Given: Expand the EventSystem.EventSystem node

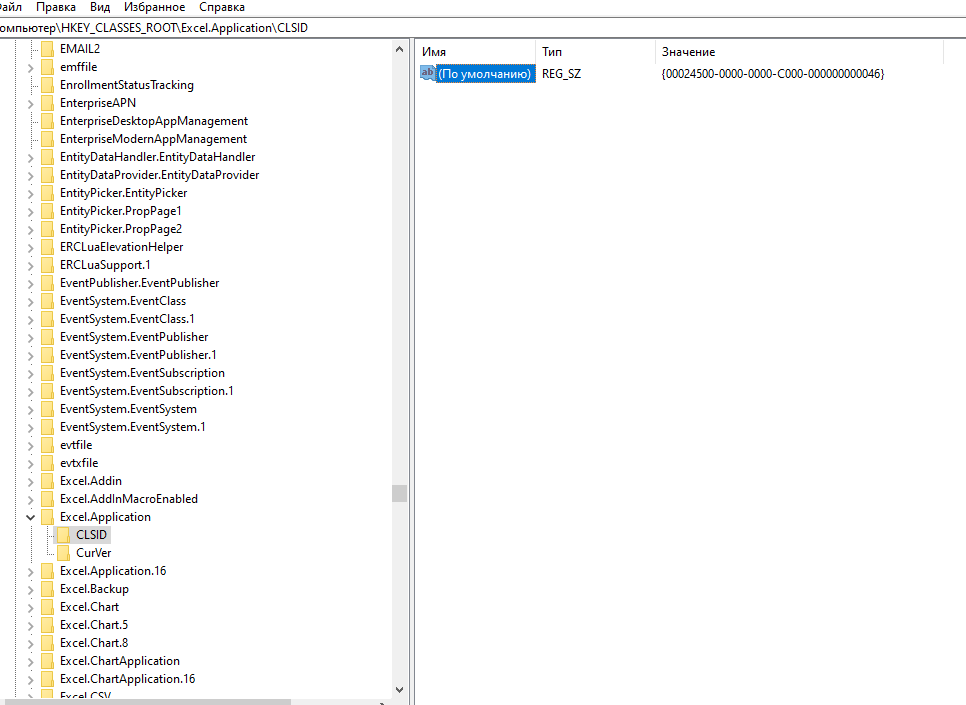Looking at the screenshot, I should coord(31,408).
